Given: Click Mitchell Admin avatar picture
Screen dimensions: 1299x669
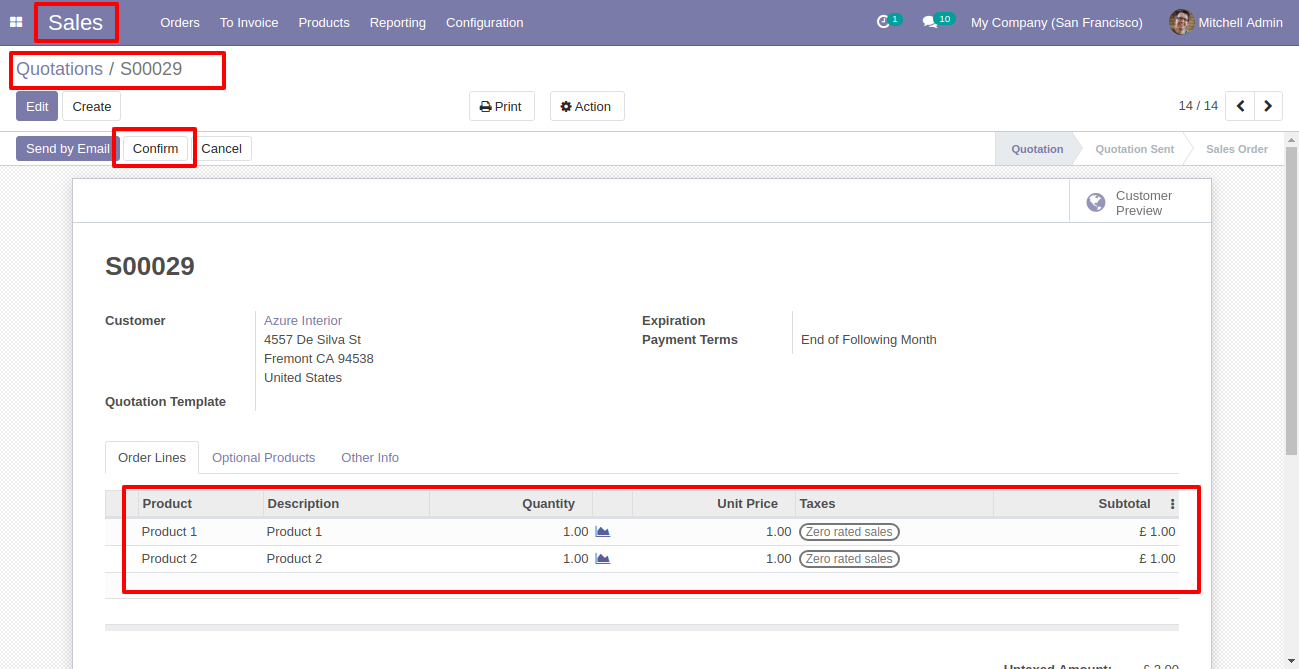Looking at the screenshot, I should pyautogui.click(x=1182, y=22).
